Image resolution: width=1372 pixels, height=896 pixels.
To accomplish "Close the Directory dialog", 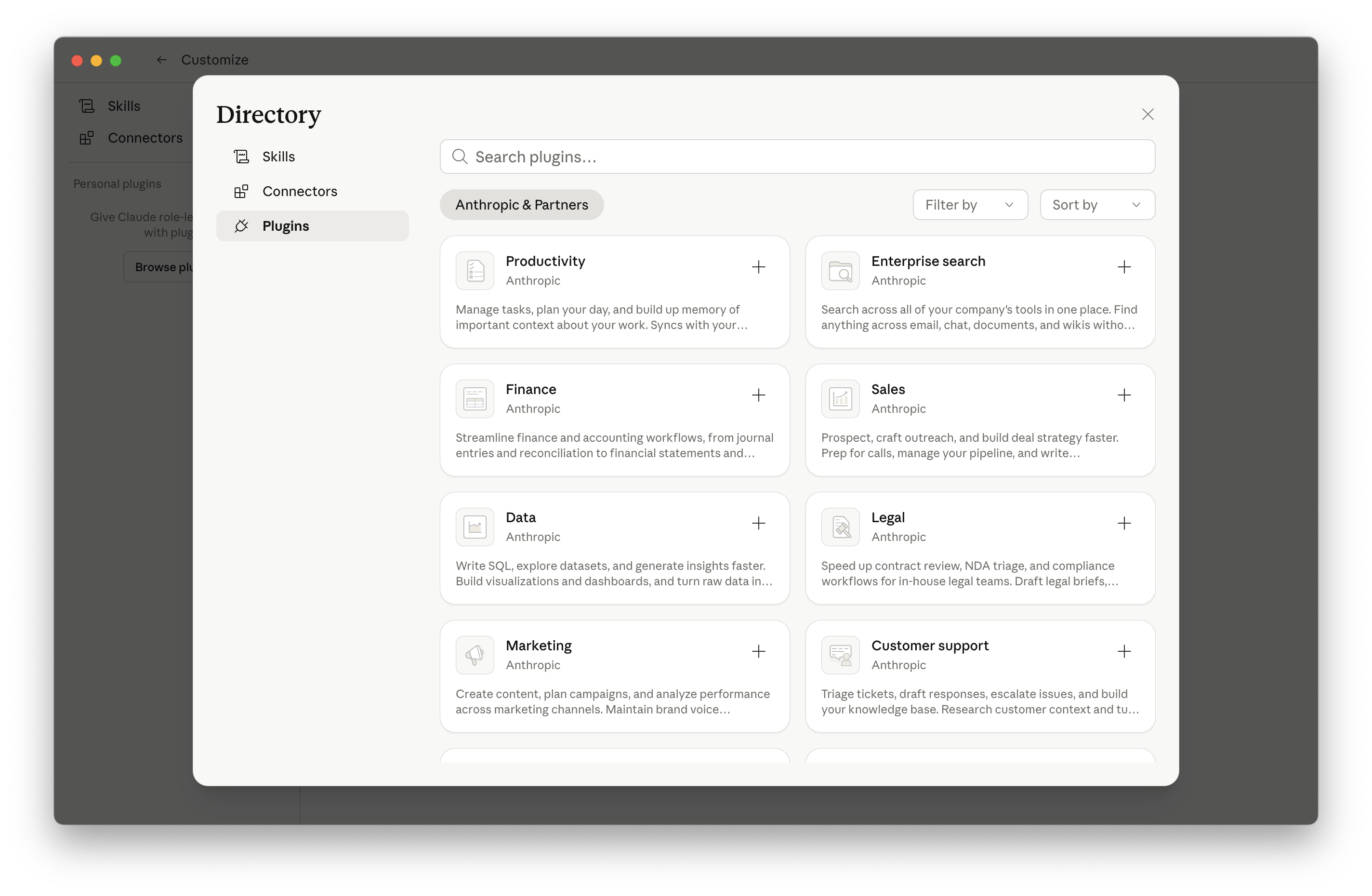I will (x=1147, y=114).
